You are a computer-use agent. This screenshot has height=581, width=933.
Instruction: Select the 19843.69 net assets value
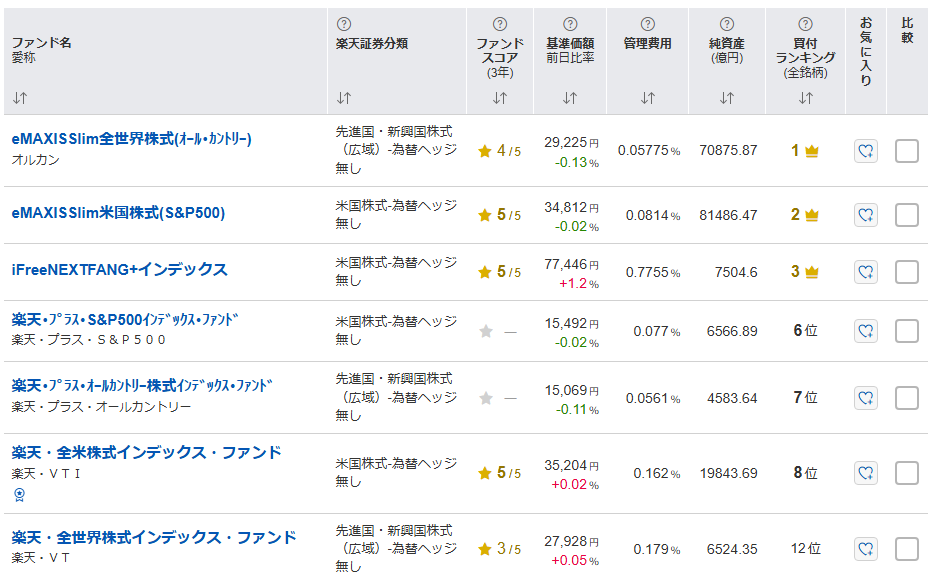click(728, 473)
